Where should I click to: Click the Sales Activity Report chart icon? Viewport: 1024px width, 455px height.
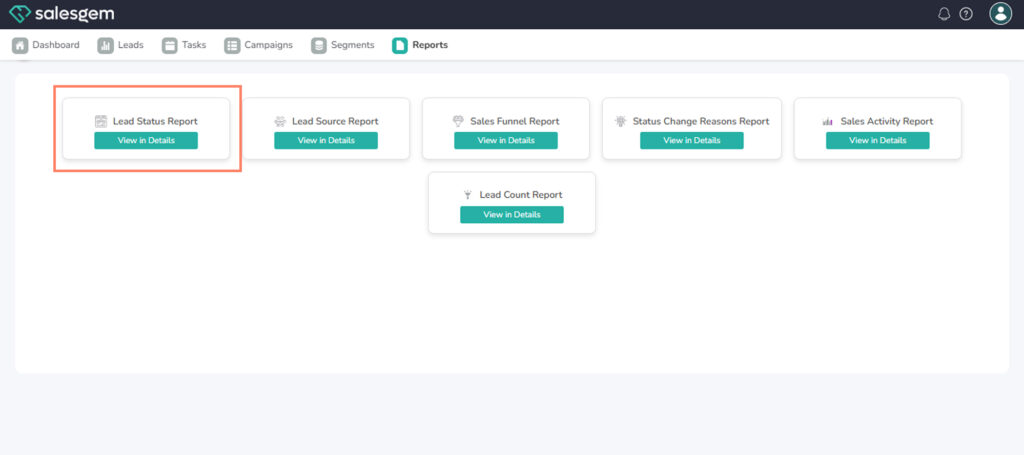click(828, 121)
